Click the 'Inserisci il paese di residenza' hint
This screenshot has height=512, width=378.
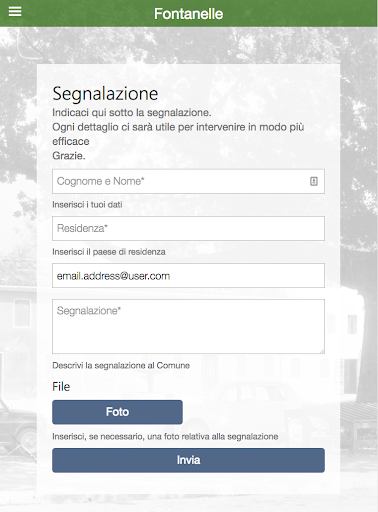(109, 252)
